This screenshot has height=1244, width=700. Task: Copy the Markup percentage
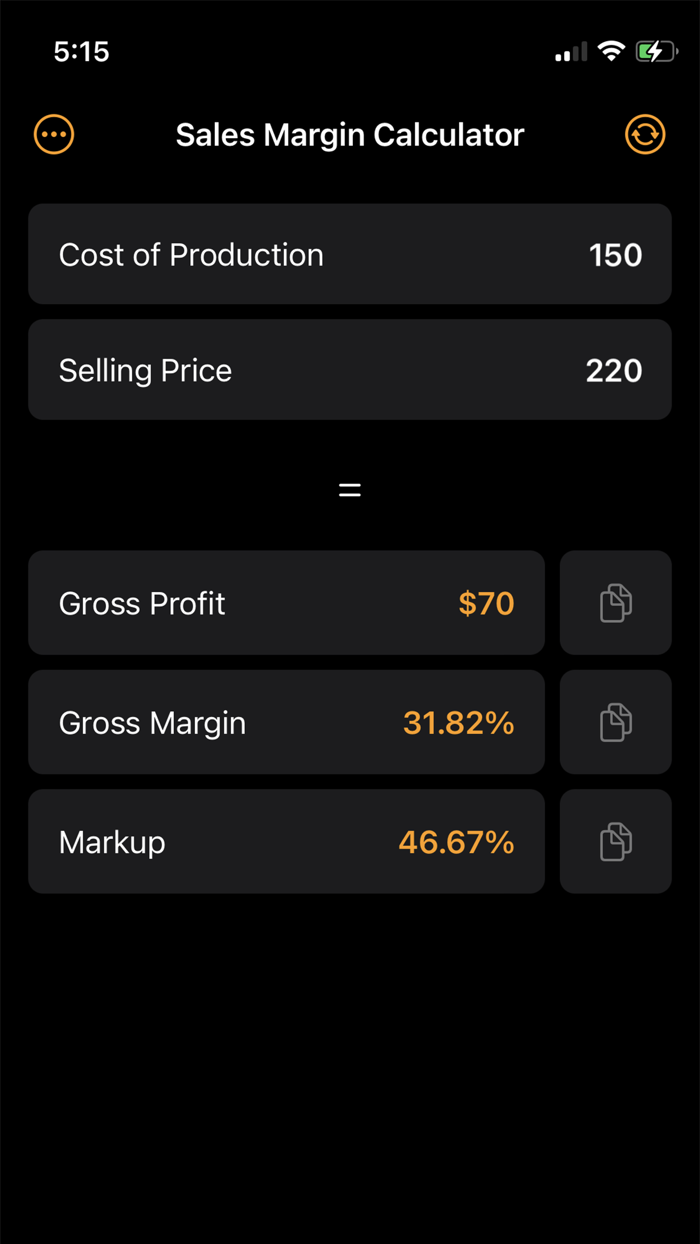point(615,841)
